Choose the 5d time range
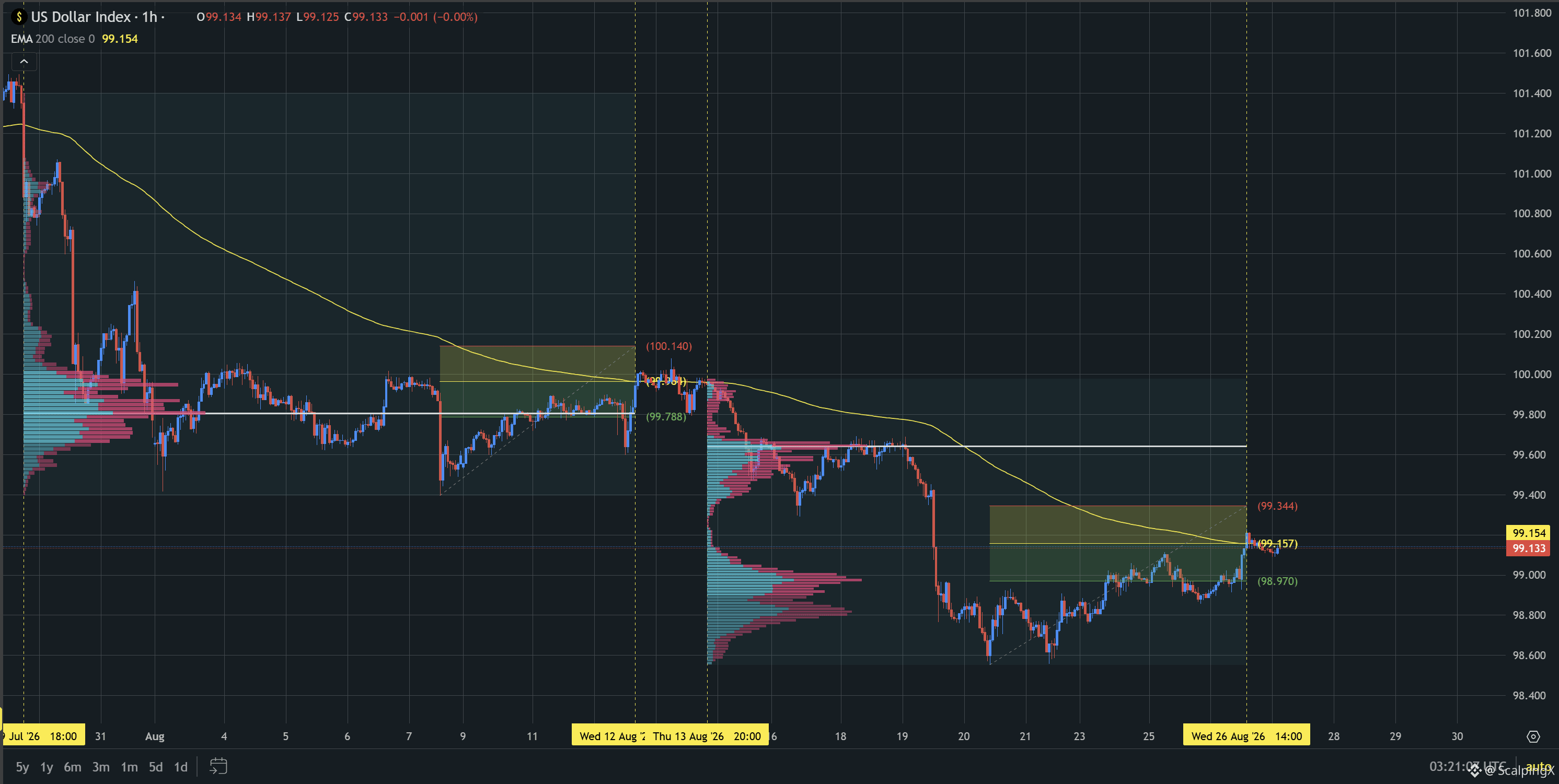This screenshot has height=784, width=1559. tap(156, 767)
